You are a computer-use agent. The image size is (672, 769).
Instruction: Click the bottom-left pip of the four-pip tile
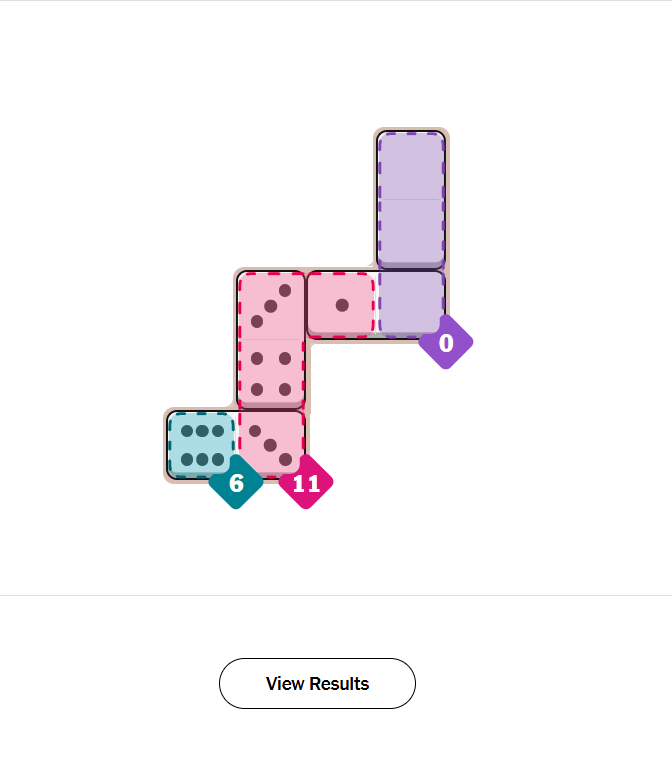257,389
